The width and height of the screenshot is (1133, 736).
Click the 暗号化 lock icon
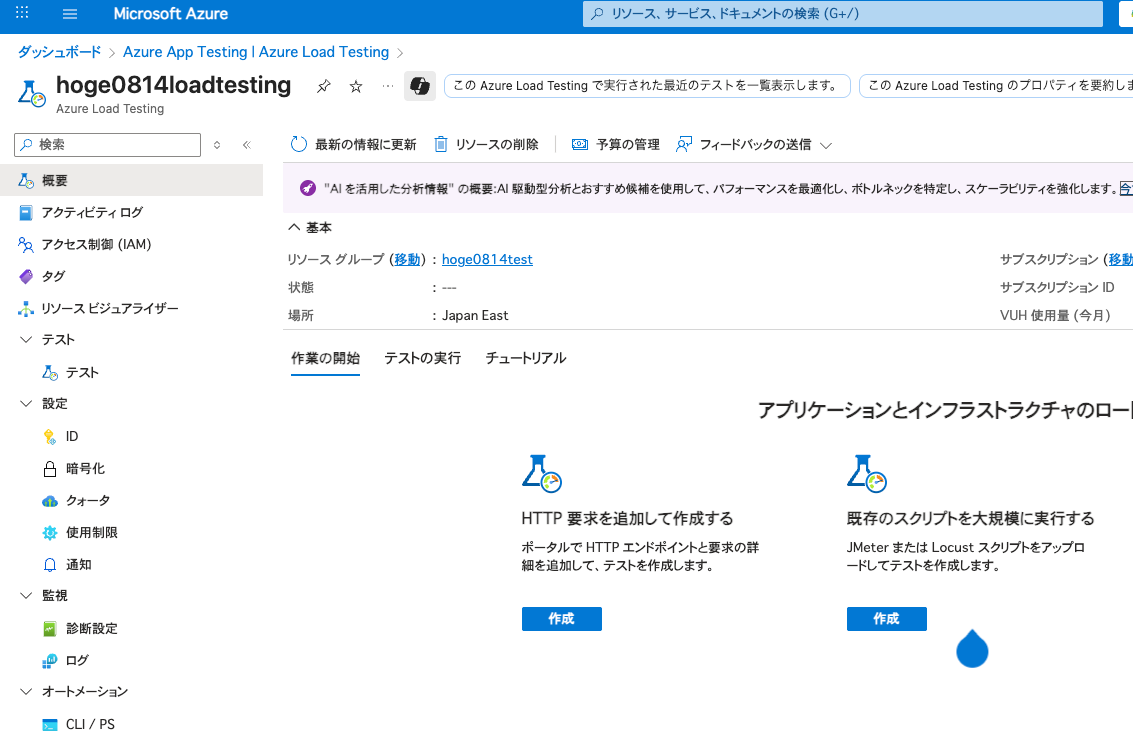(50, 469)
